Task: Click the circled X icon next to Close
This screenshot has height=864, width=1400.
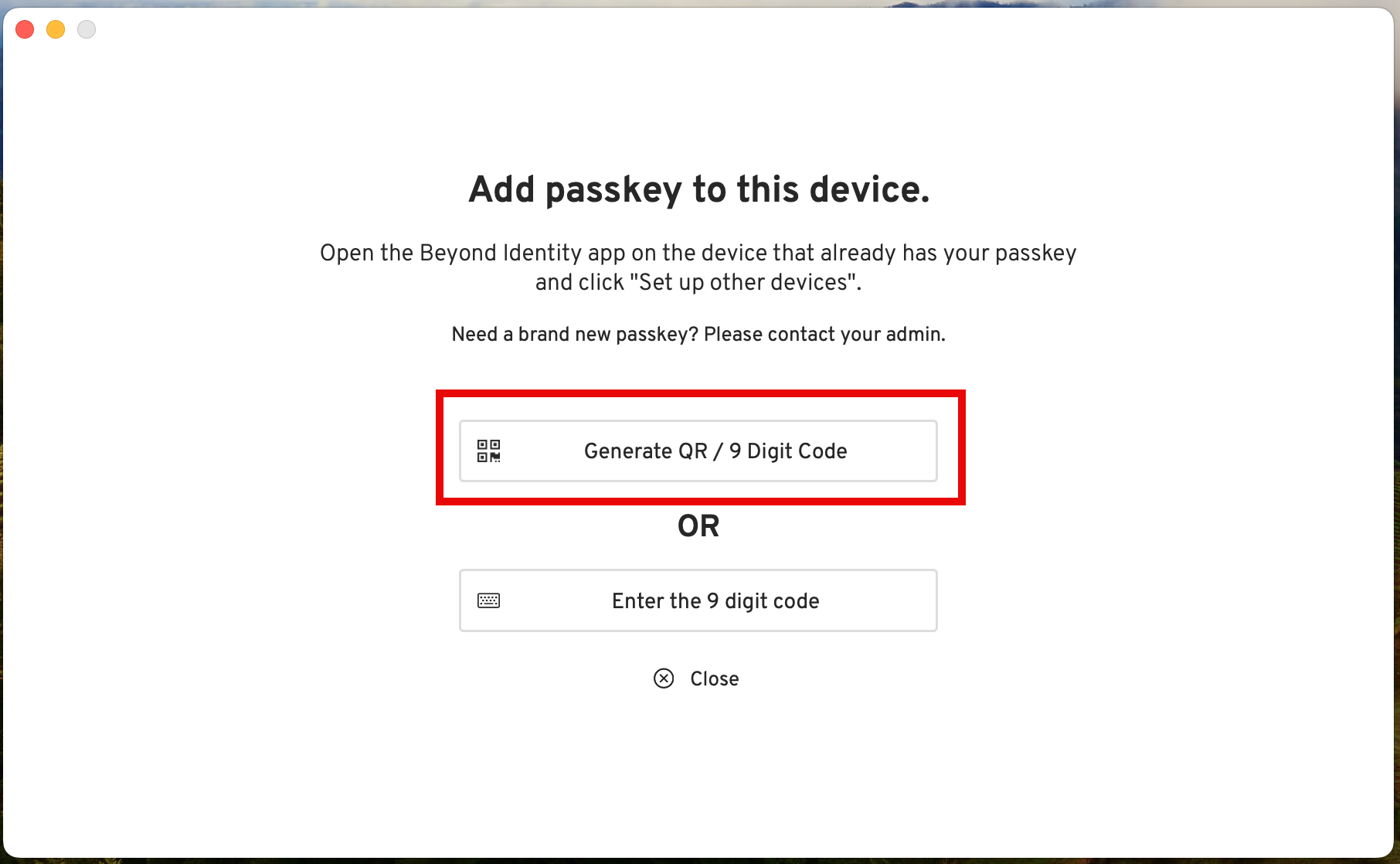Action: 664,679
